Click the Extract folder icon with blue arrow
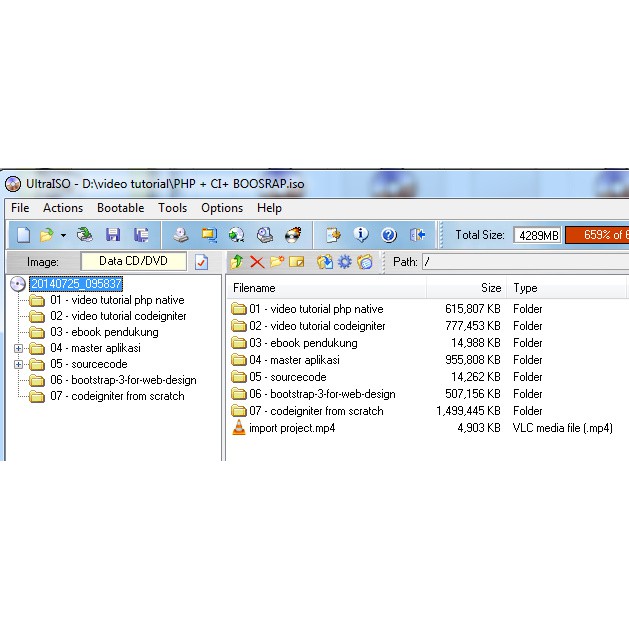This screenshot has height=629, width=629. pyautogui.click(x=325, y=262)
